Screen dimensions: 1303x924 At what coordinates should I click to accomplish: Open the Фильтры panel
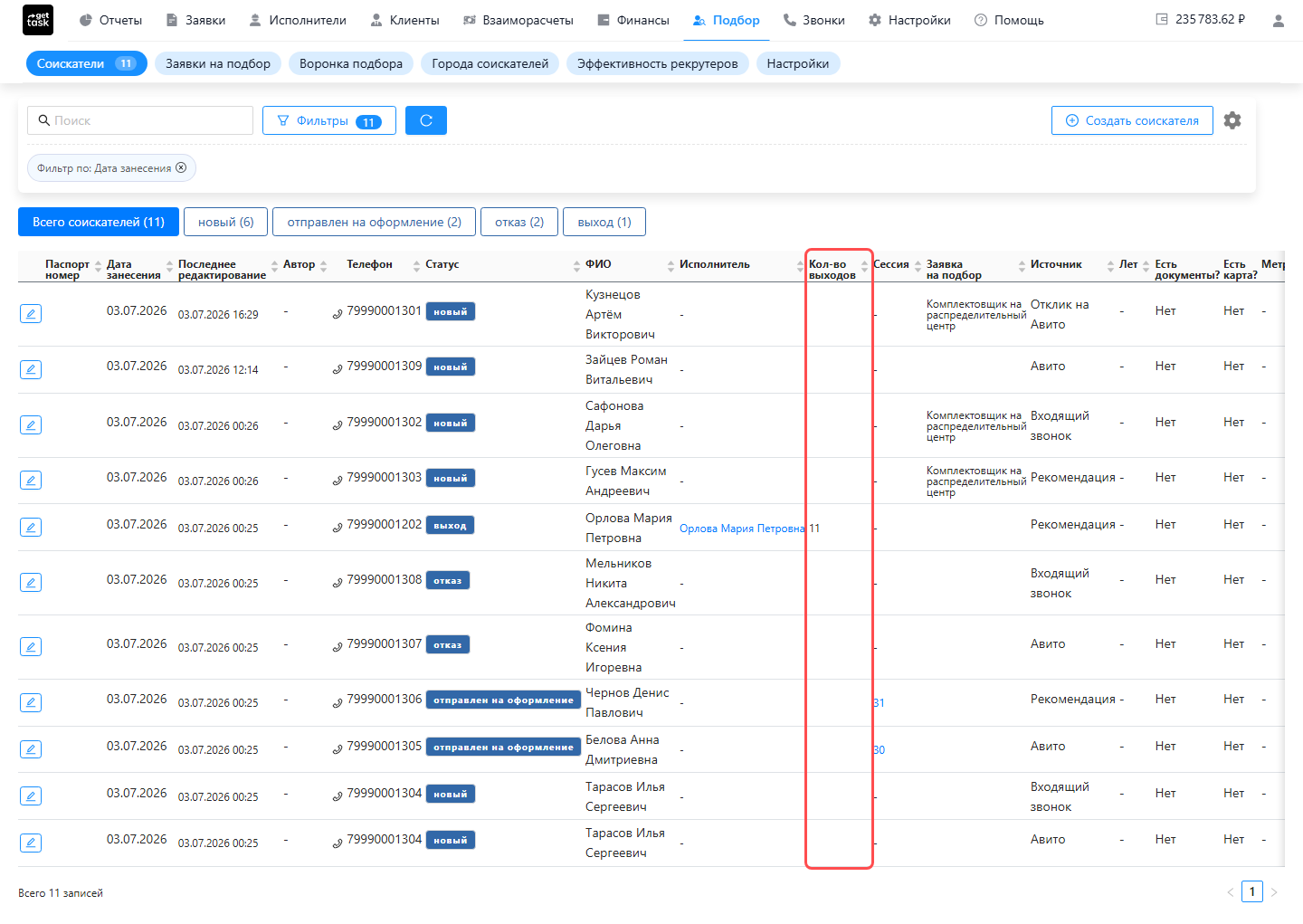coord(329,120)
